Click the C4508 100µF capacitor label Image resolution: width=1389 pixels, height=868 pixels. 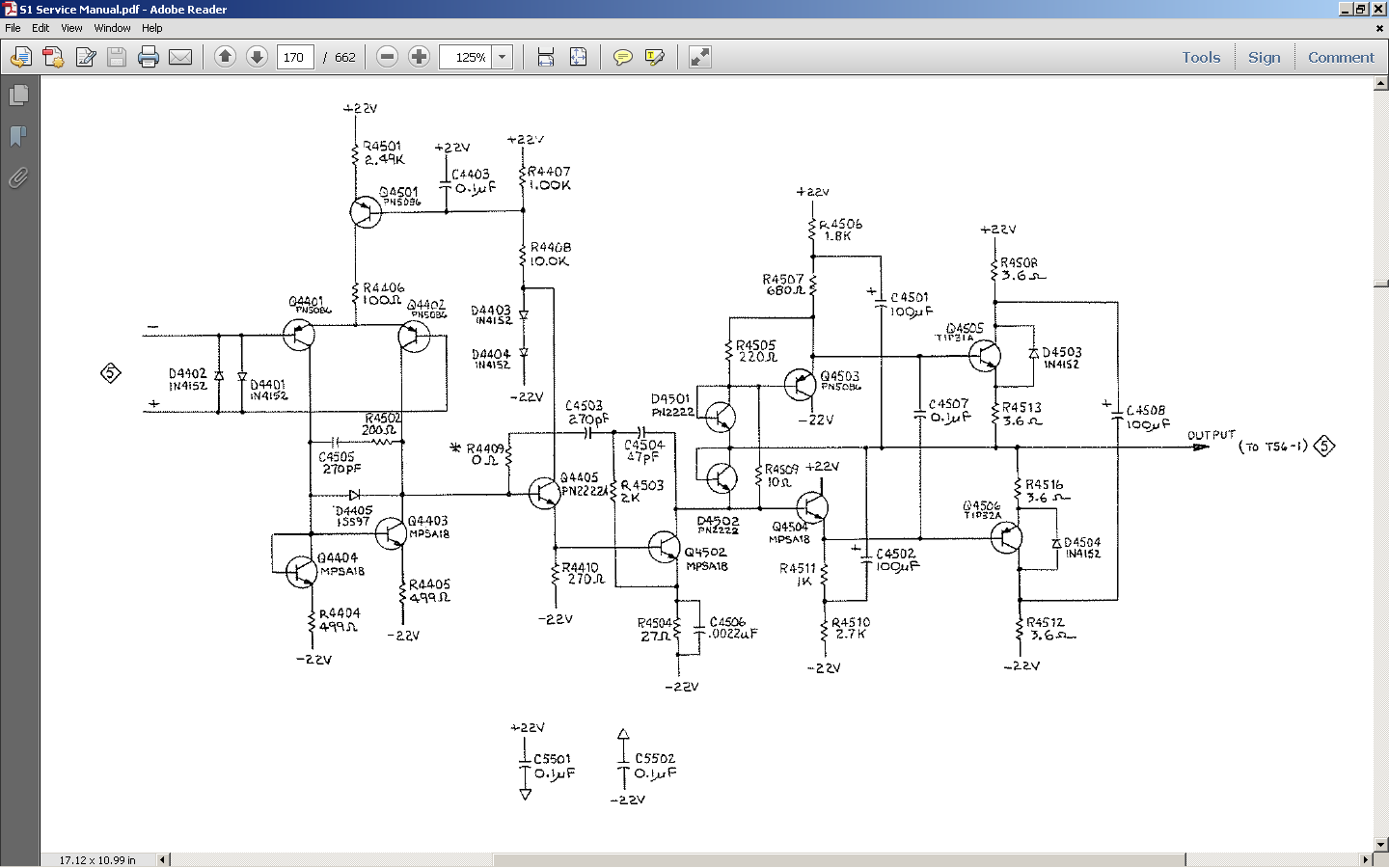click(x=1148, y=418)
